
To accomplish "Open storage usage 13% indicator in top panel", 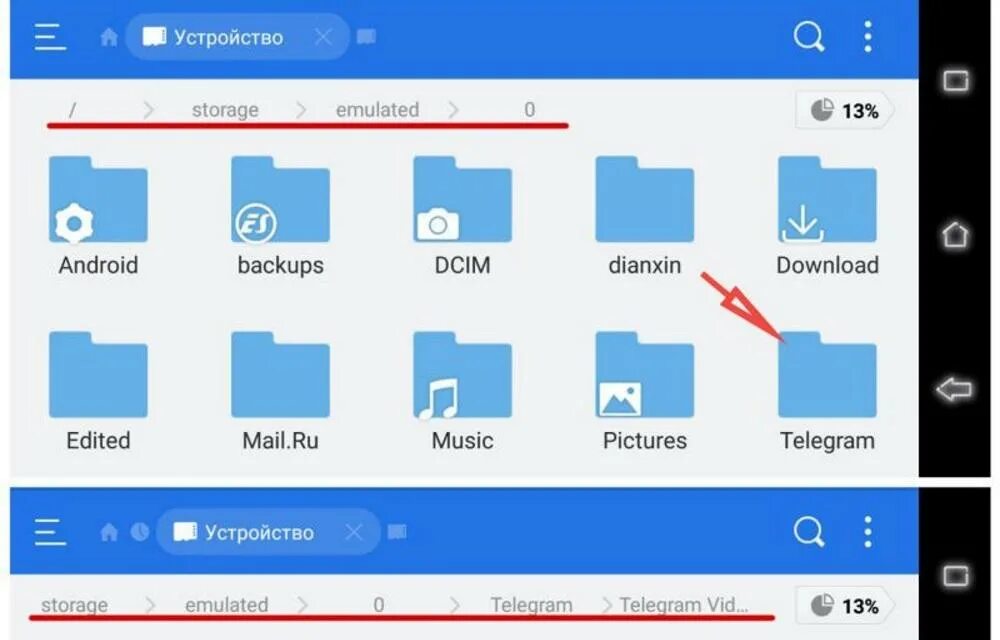I will coord(844,111).
